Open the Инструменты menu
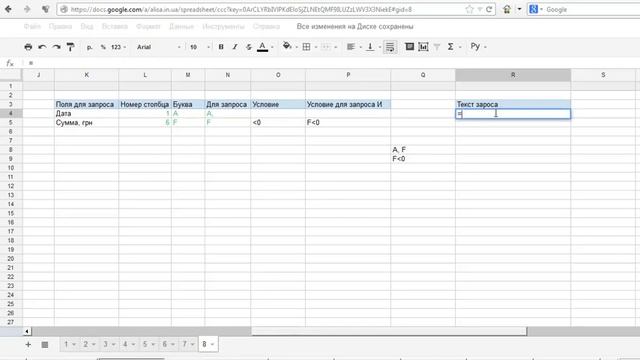Screen dimensions: 640x360 click(x=223, y=27)
